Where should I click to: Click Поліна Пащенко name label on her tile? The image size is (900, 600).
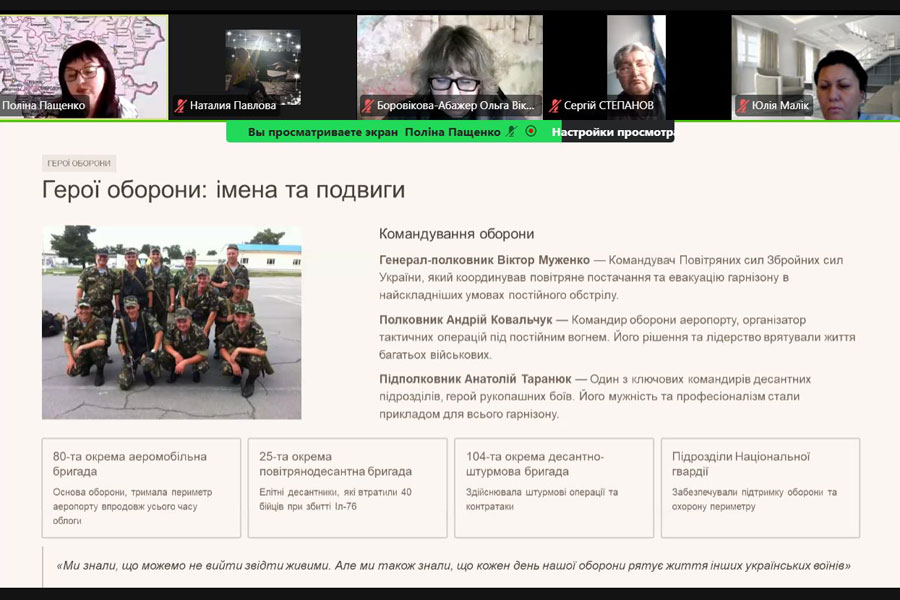44,105
